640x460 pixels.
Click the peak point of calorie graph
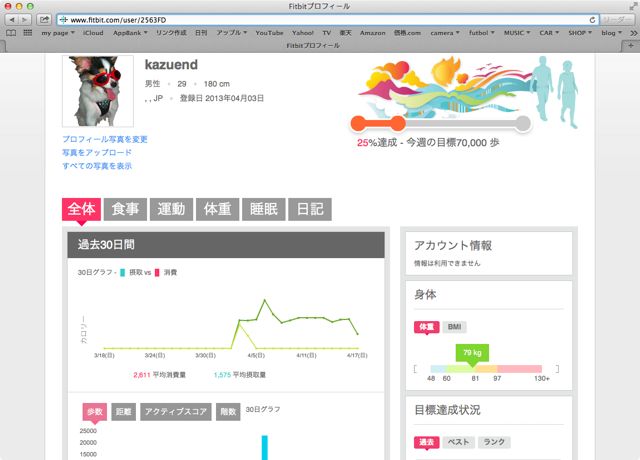[264, 300]
